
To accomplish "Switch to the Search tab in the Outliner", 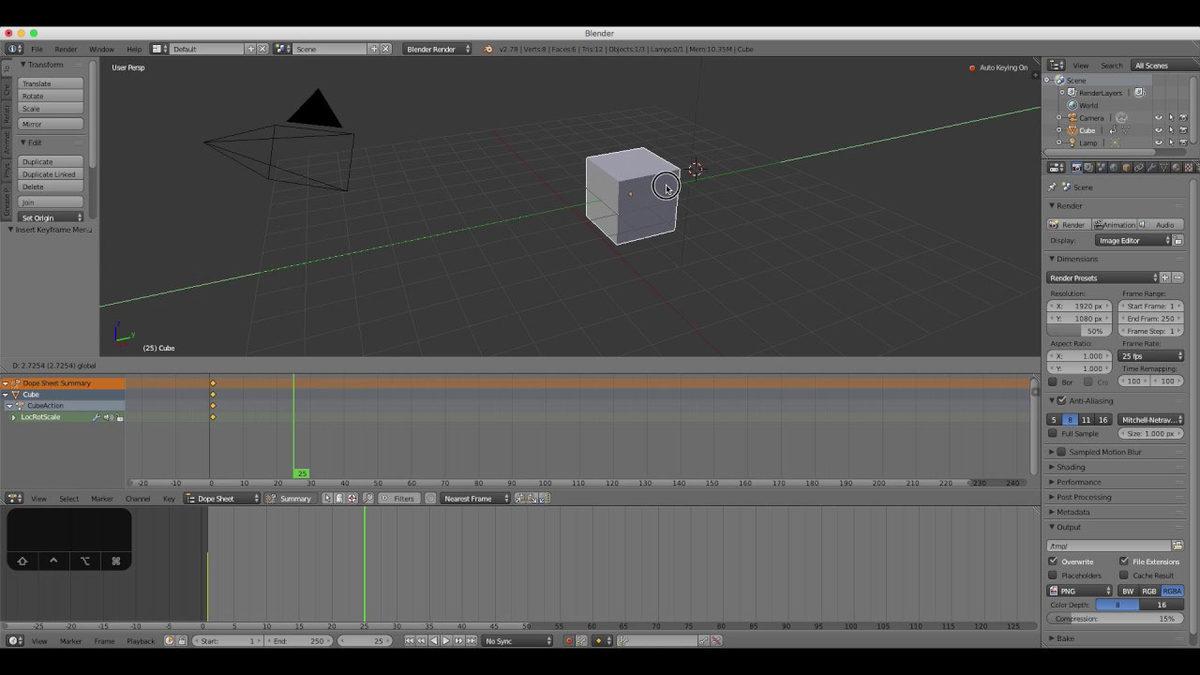I will pos(1111,65).
